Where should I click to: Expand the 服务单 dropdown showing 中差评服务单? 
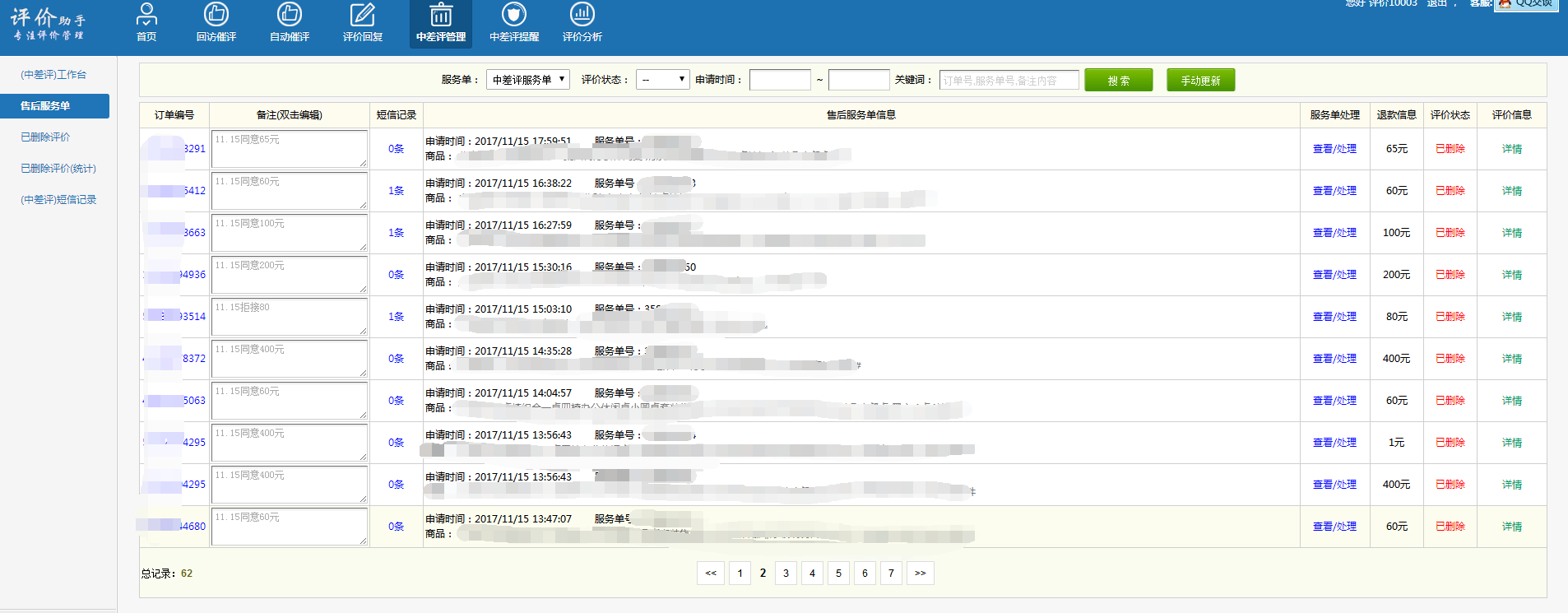pos(527,80)
